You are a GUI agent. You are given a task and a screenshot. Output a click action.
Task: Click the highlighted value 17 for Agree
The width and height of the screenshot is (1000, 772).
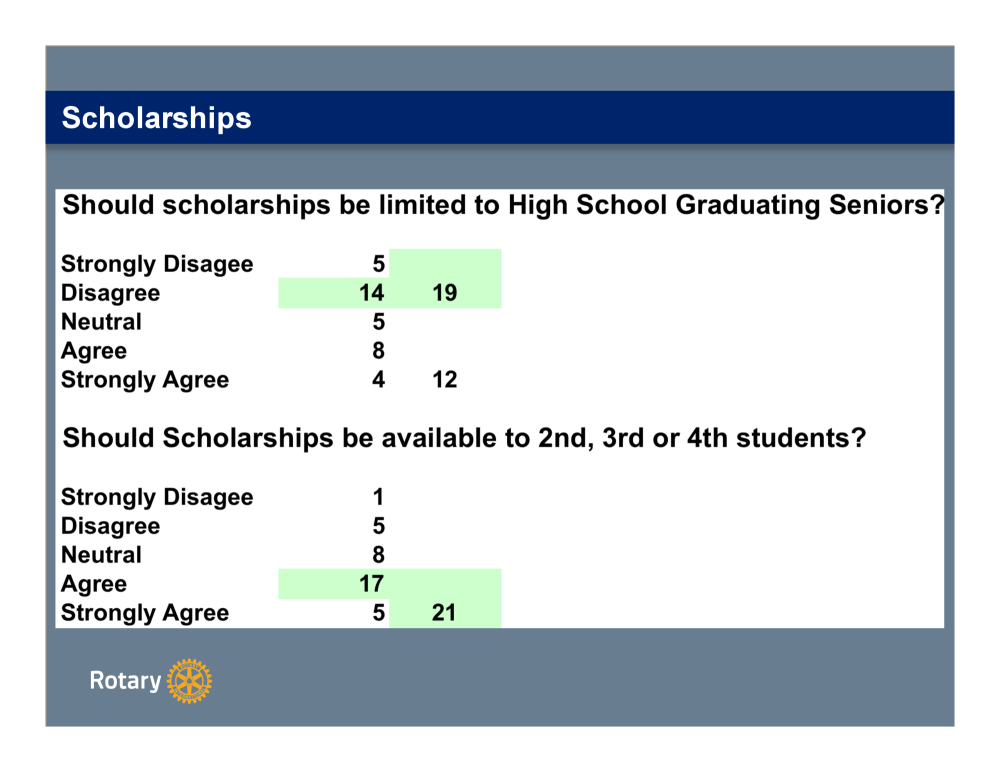[x=371, y=584]
